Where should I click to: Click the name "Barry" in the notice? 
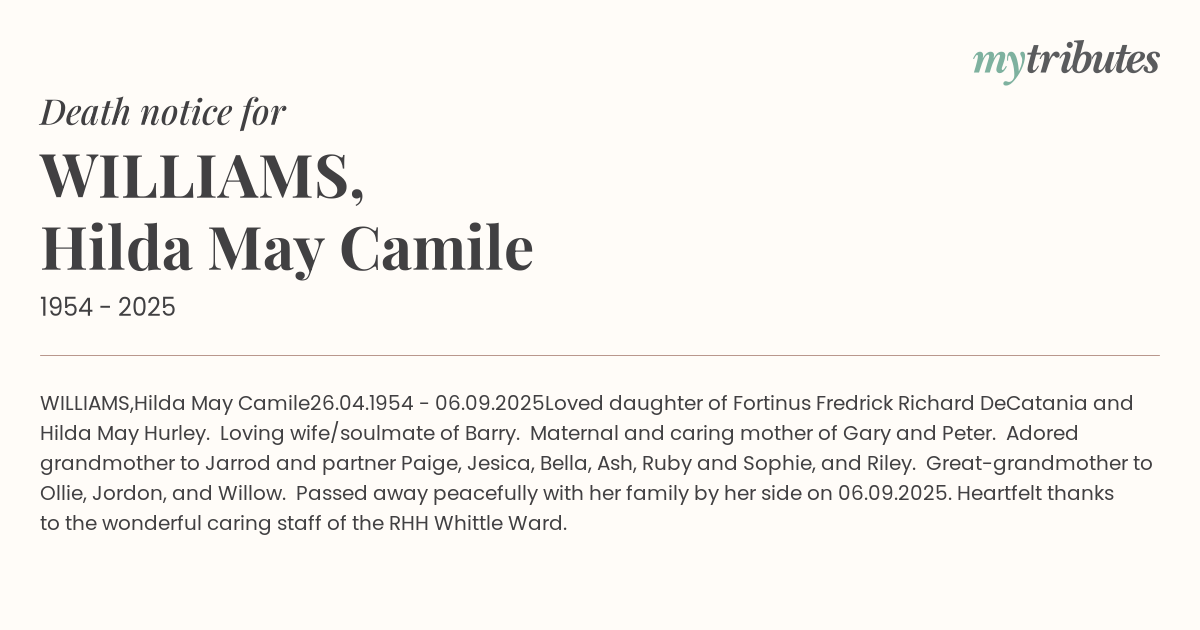pyautogui.click(x=488, y=434)
